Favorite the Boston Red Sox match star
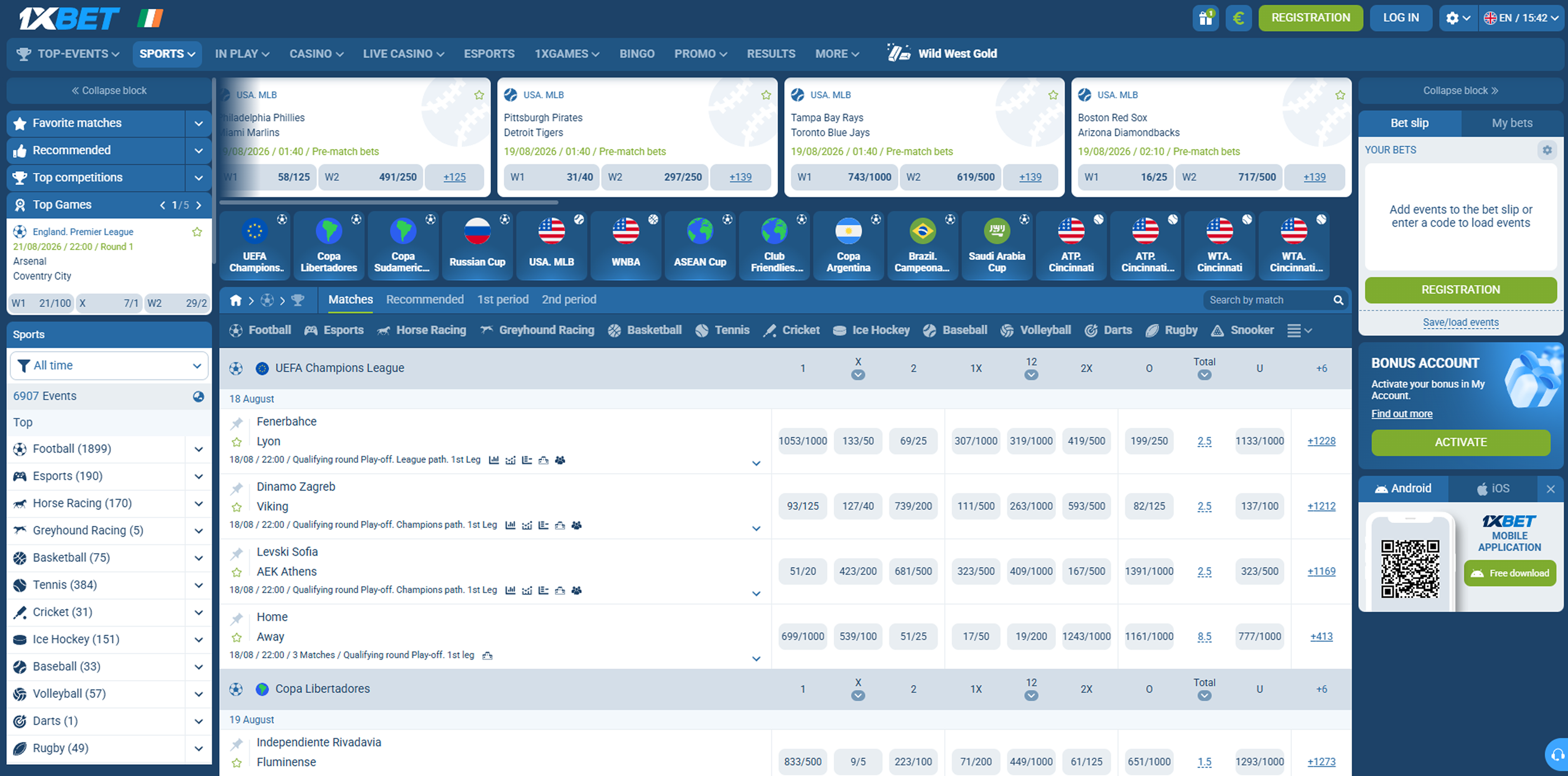This screenshot has height=776, width=1568. coord(1340,95)
